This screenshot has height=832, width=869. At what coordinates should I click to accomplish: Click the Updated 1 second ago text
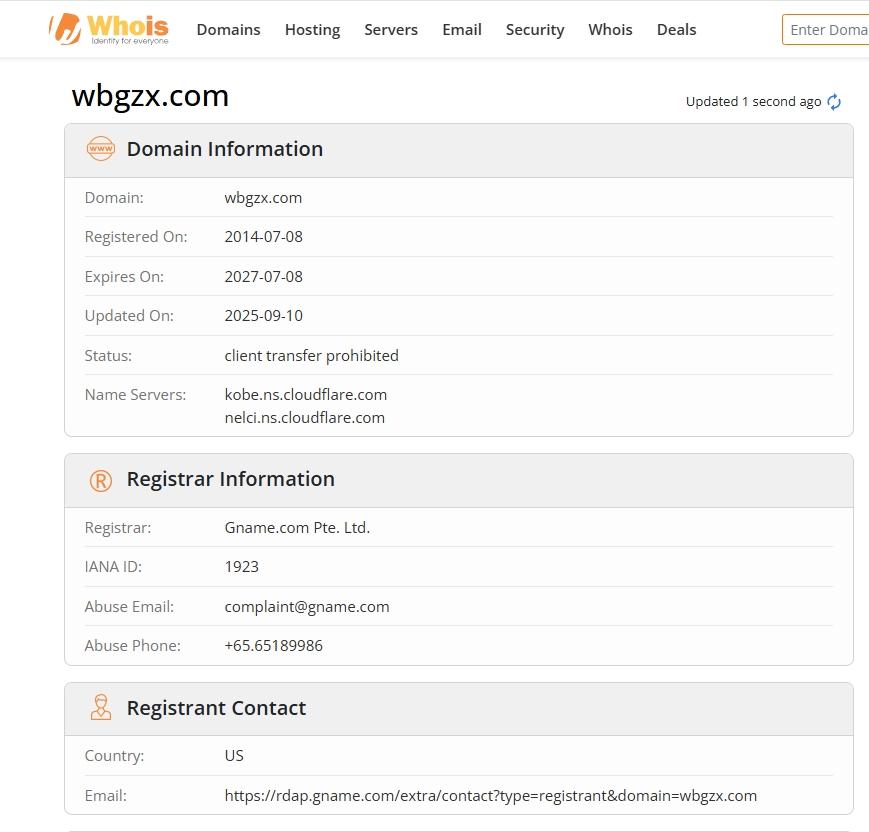753,102
